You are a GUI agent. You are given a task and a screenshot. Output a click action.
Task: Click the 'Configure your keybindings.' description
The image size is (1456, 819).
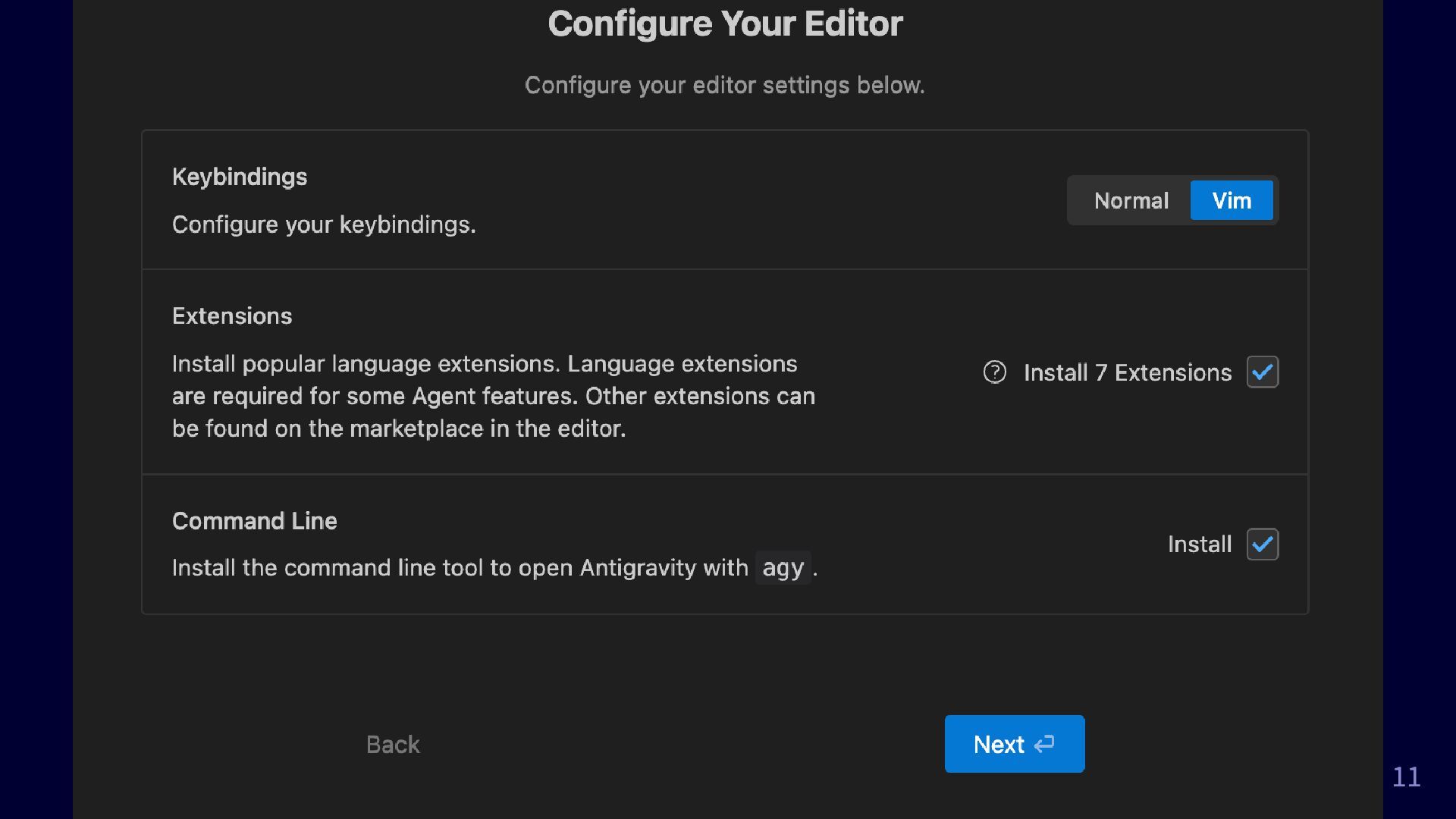coord(324,224)
